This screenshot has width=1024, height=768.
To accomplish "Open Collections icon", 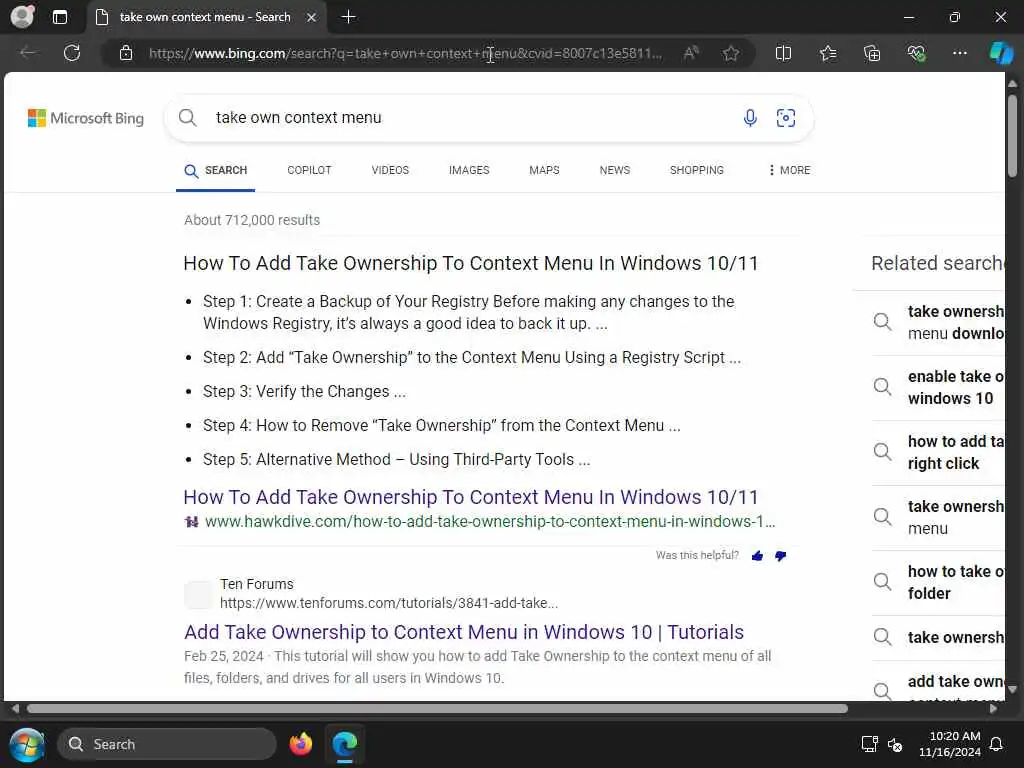I will 872,53.
